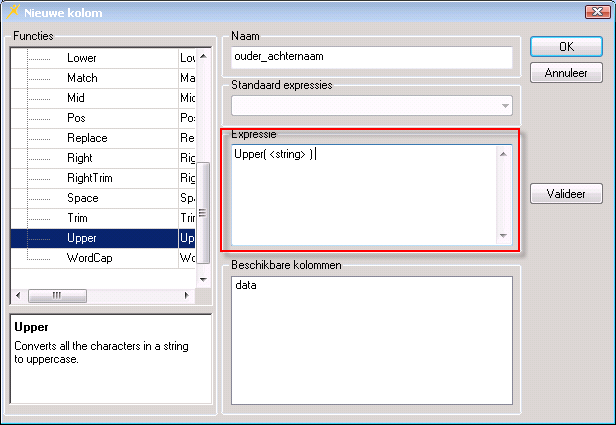Viewport: 616px width, 425px height.
Task: Select the Match function
Action: coord(82,78)
